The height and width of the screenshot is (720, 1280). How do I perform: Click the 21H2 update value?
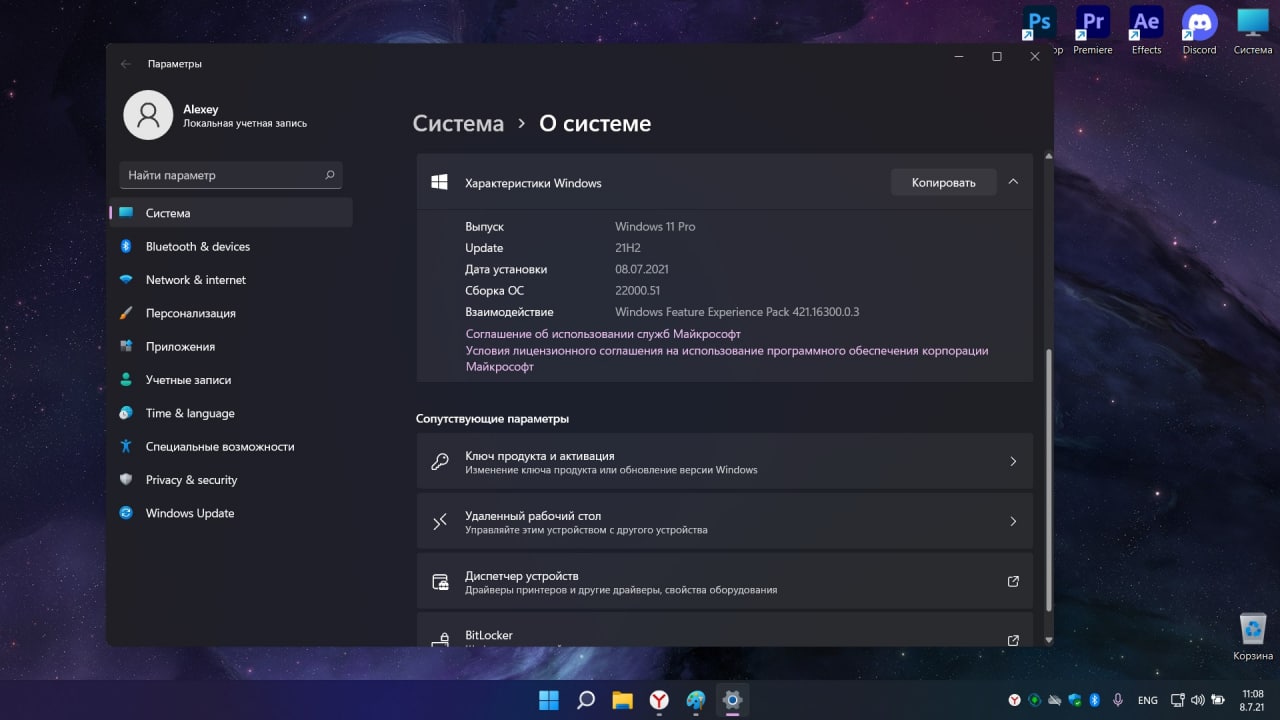click(628, 248)
